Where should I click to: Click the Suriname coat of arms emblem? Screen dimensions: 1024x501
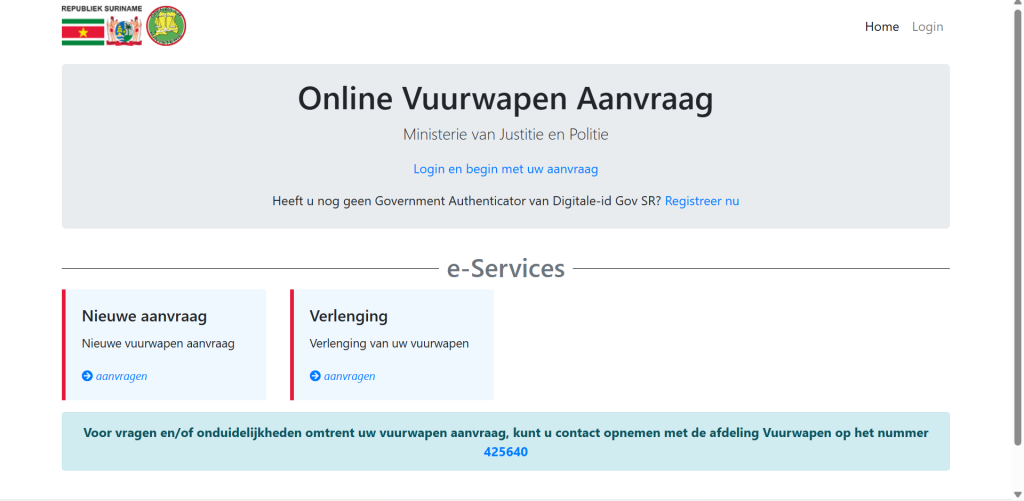pos(125,32)
